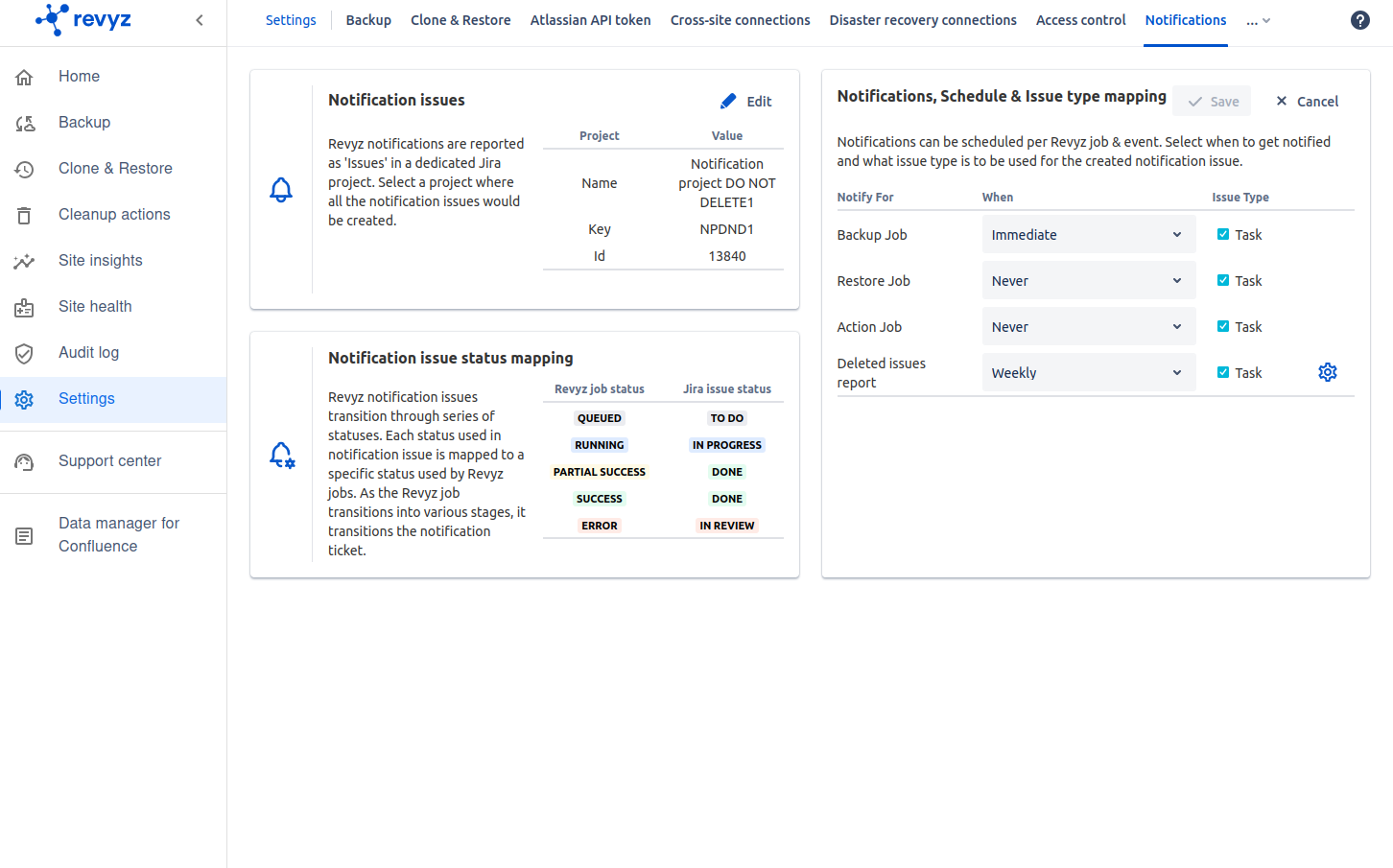Click the Notification issues heading
The width and height of the screenshot is (1393, 868).
[396, 100]
